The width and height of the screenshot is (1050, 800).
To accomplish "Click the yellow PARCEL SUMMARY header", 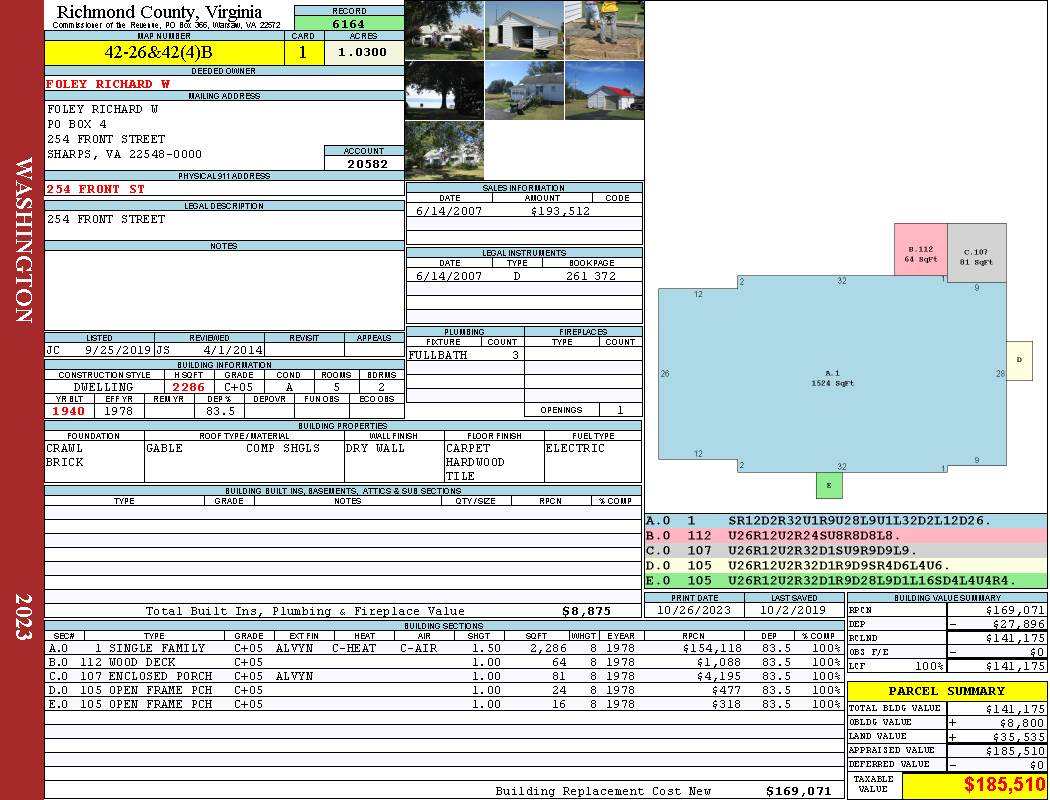I will click(946, 691).
